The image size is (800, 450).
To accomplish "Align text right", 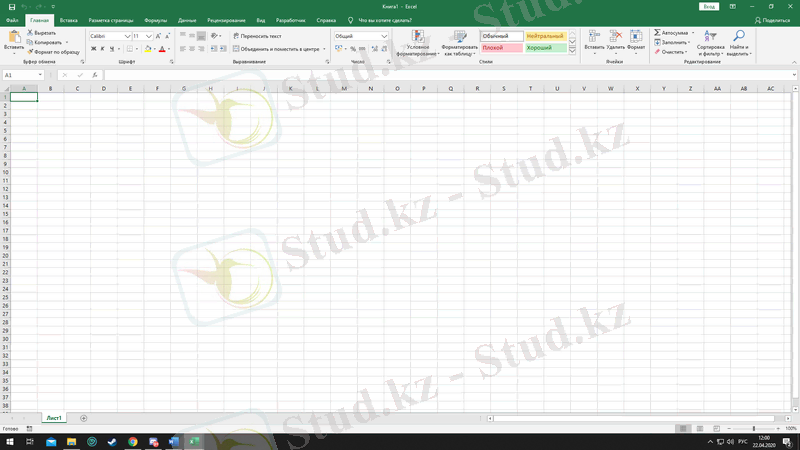I will click(x=201, y=49).
